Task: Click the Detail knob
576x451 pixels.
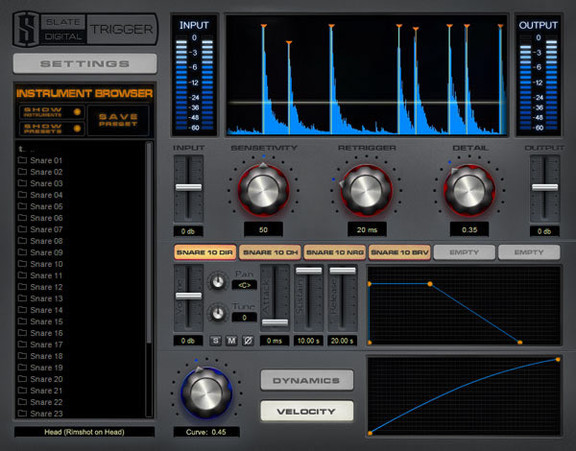Action: click(x=469, y=190)
